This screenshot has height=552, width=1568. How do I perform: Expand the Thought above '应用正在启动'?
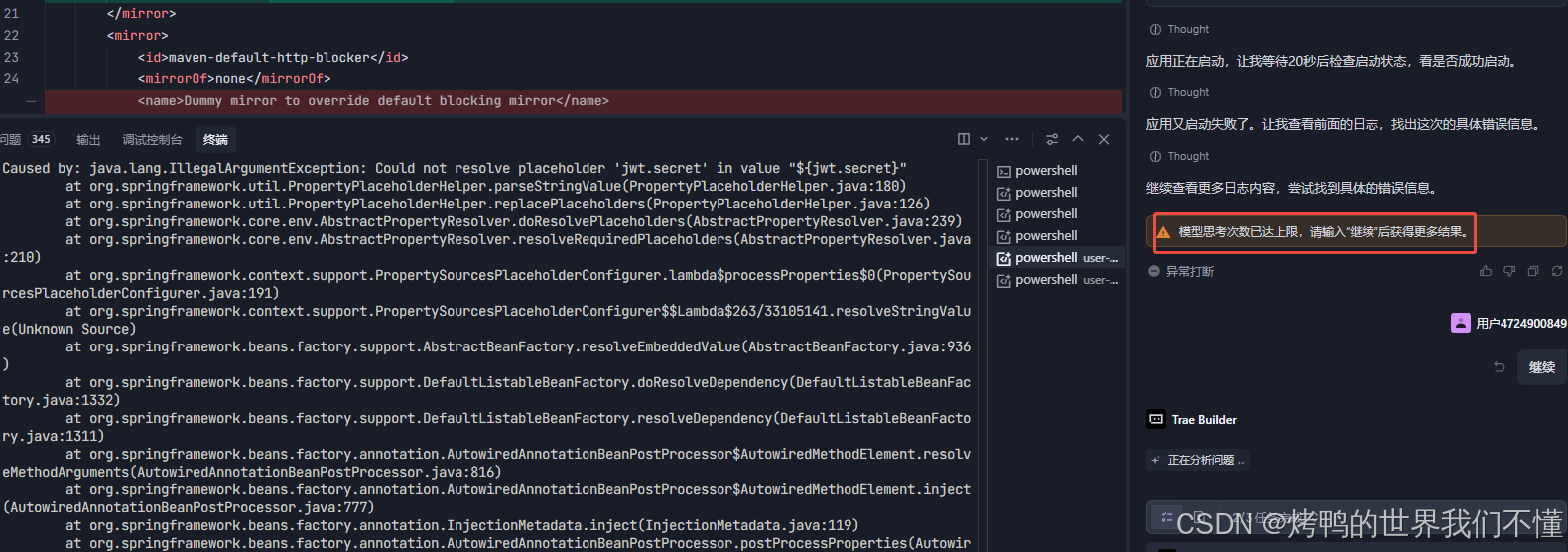pyautogui.click(x=1179, y=29)
